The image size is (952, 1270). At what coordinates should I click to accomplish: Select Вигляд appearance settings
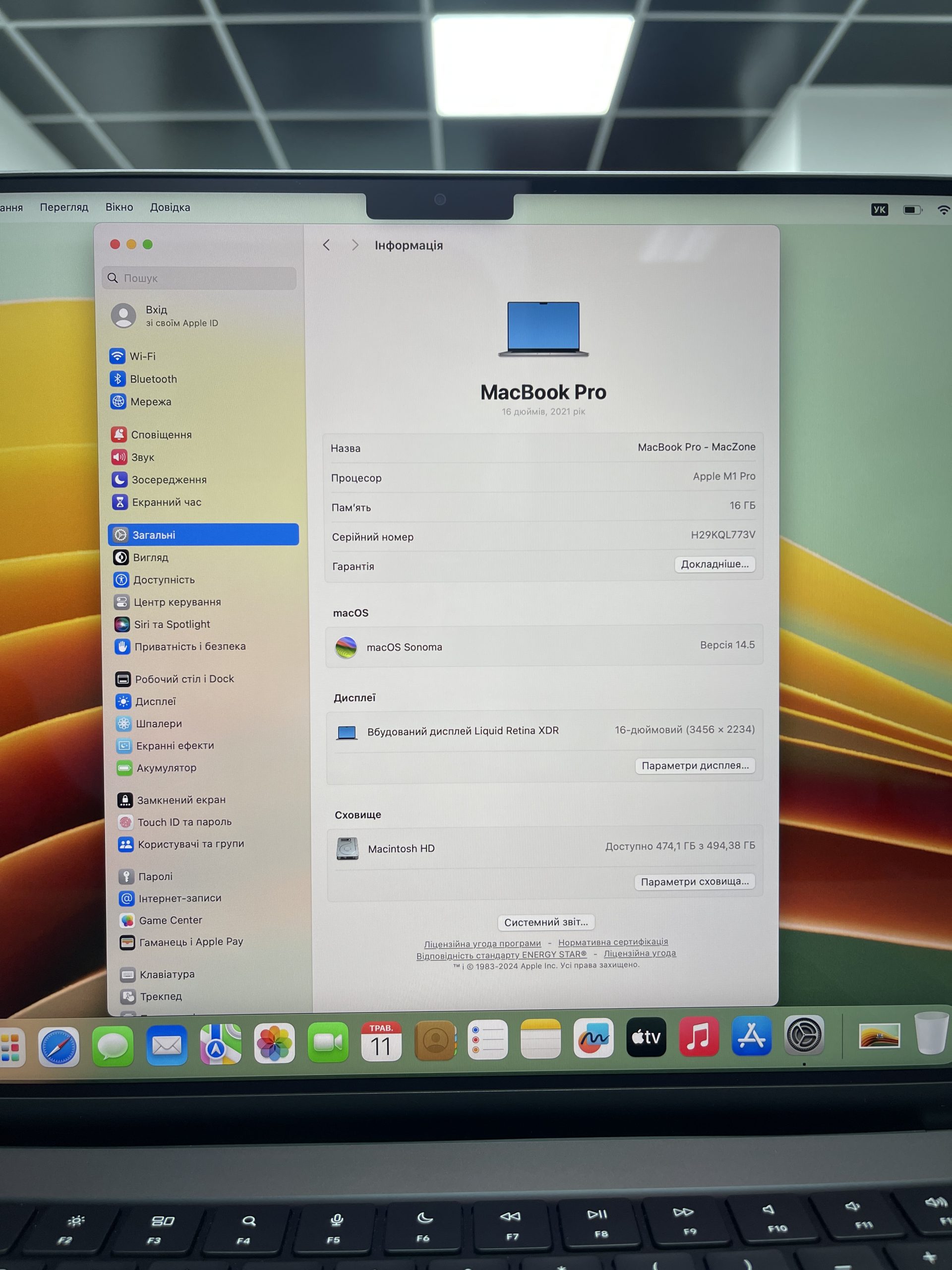click(141, 557)
